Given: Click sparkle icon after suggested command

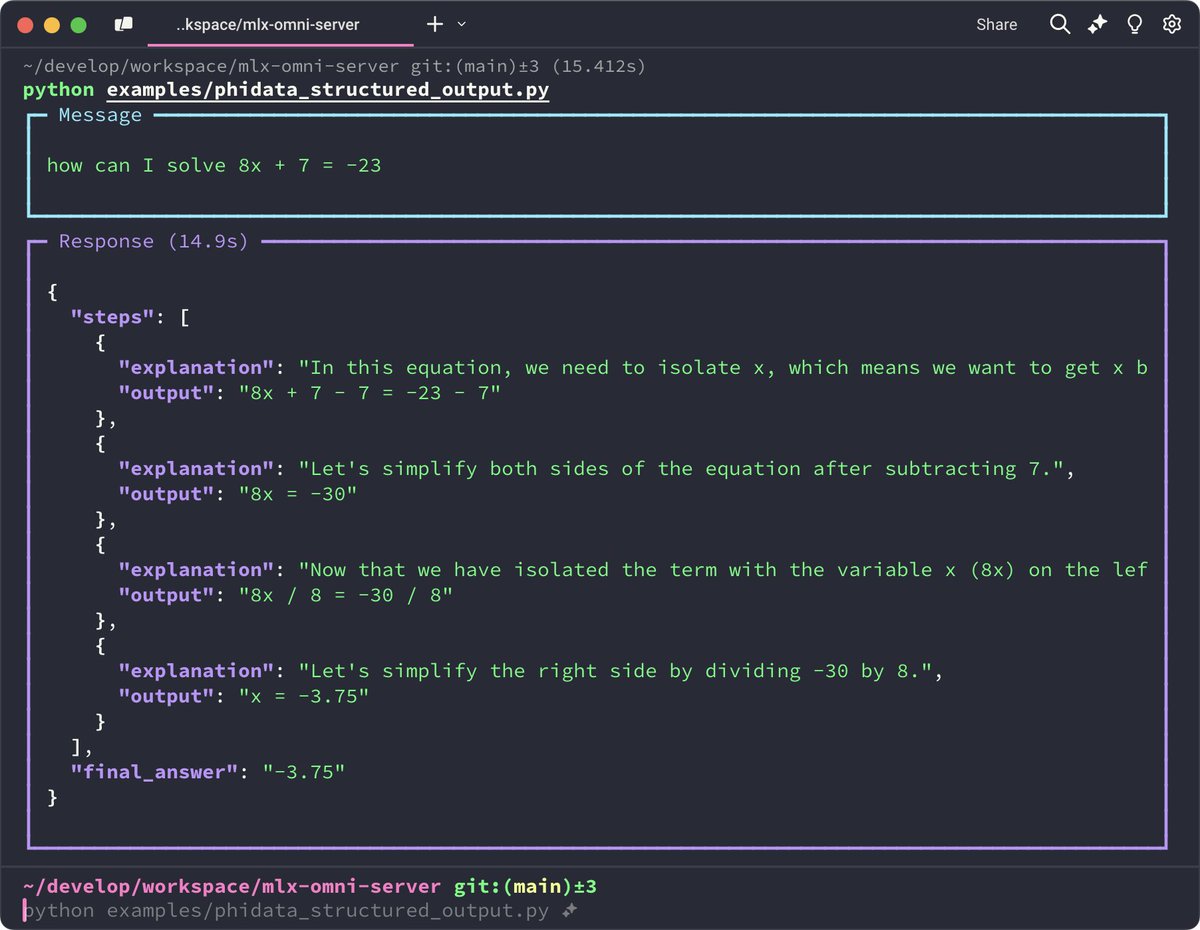Looking at the screenshot, I should 570,911.
